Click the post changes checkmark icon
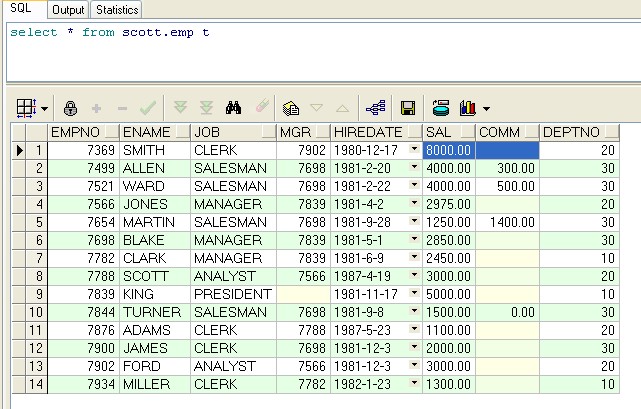This screenshot has width=641, height=409. [148, 108]
